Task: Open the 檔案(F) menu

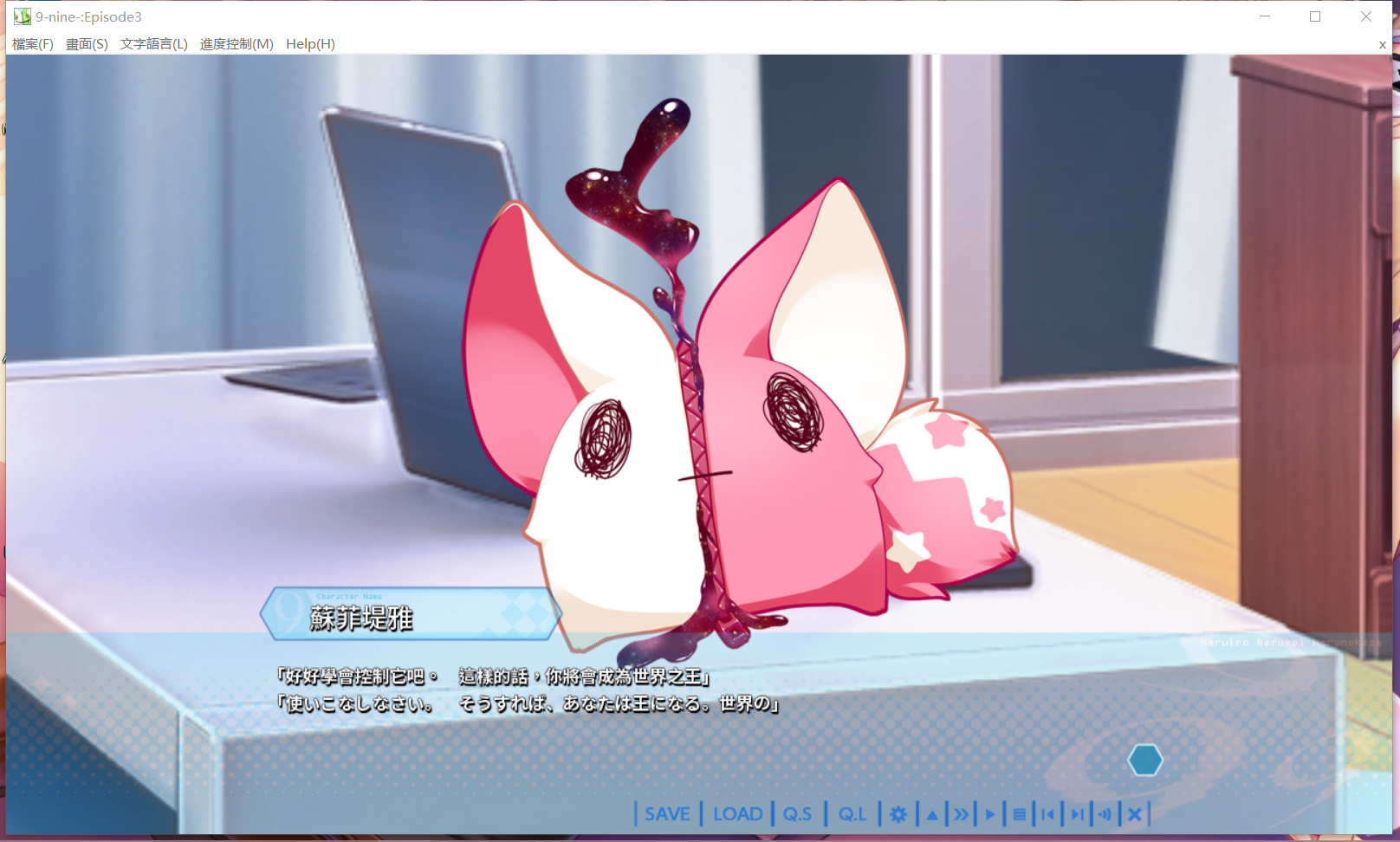Action: (x=33, y=44)
